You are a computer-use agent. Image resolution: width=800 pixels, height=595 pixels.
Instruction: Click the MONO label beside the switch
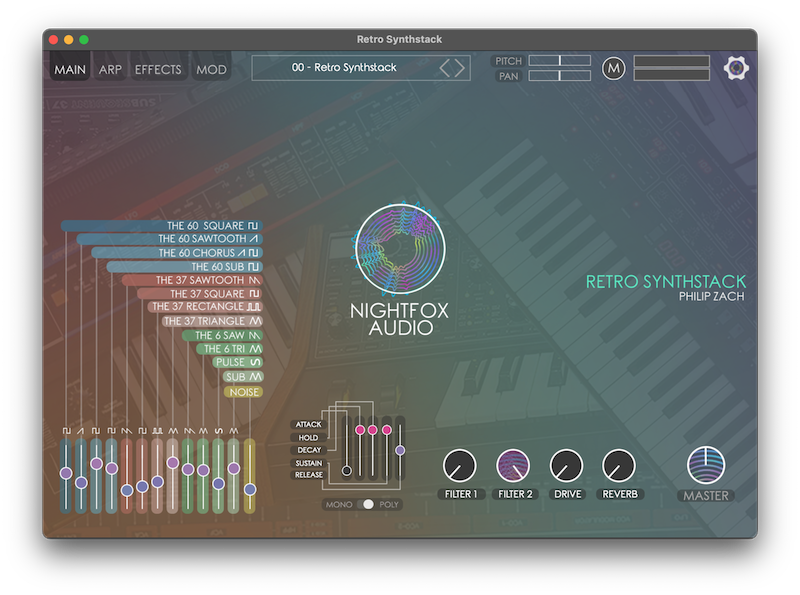[339, 504]
